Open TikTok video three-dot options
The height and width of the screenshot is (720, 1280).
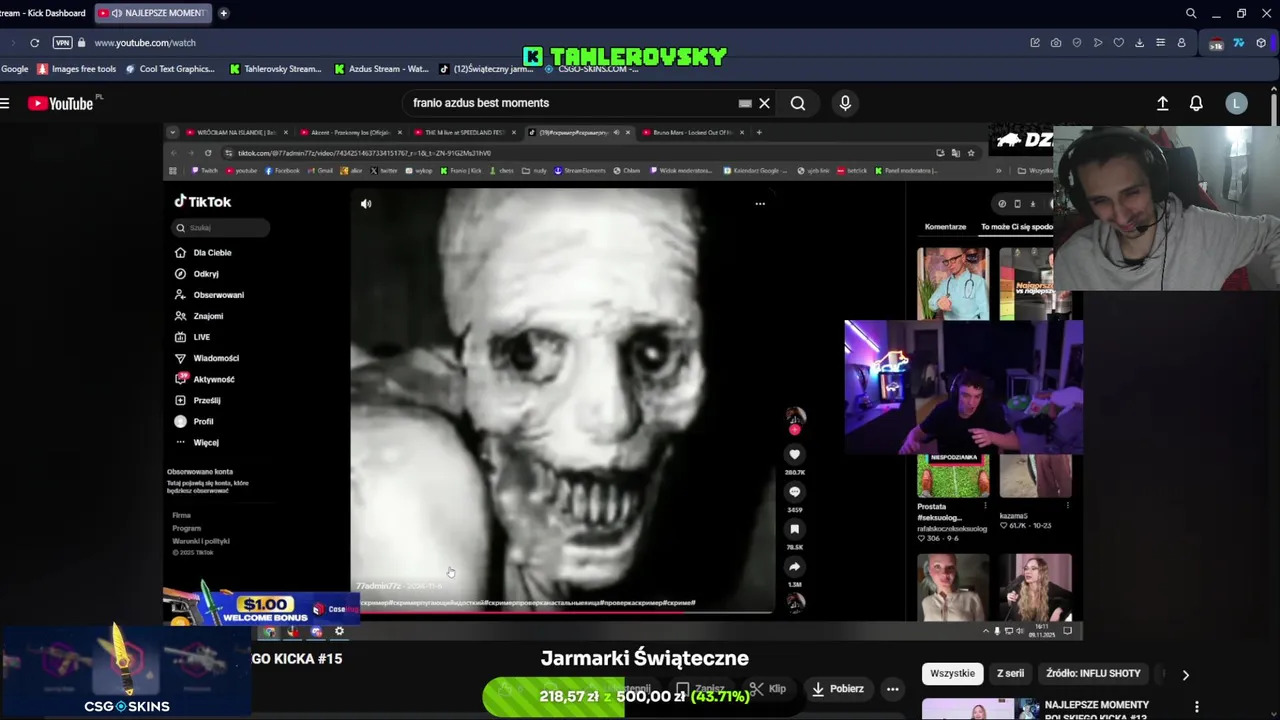click(760, 204)
